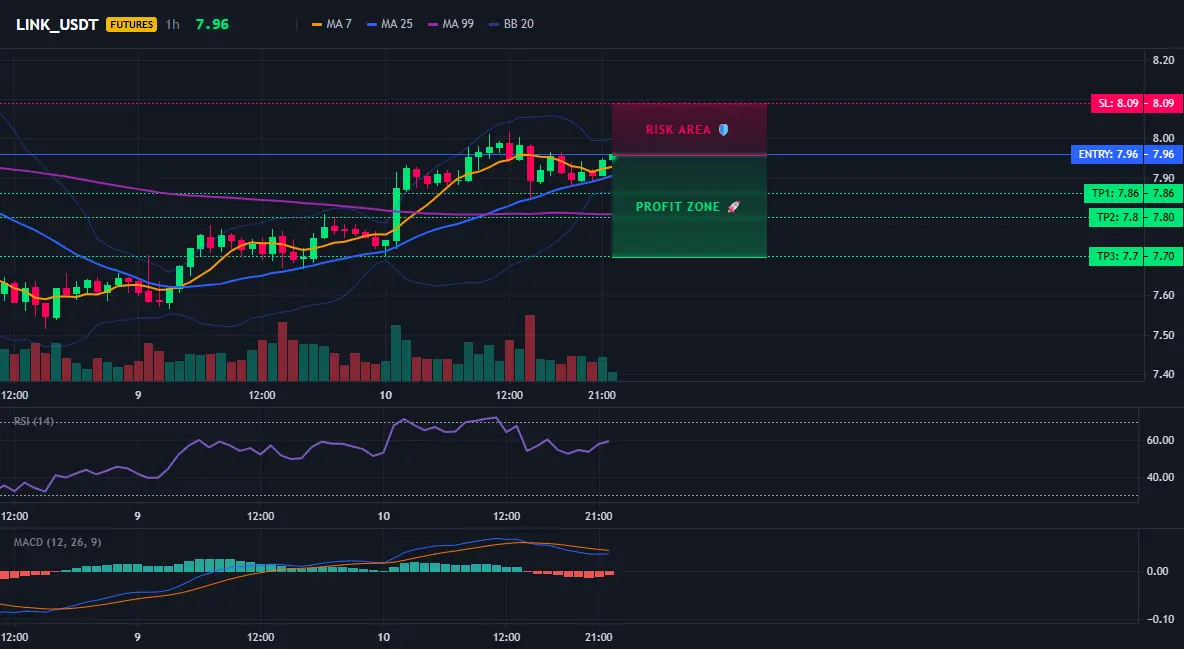Toggle the MA 7 legend entry

[x=331, y=24]
